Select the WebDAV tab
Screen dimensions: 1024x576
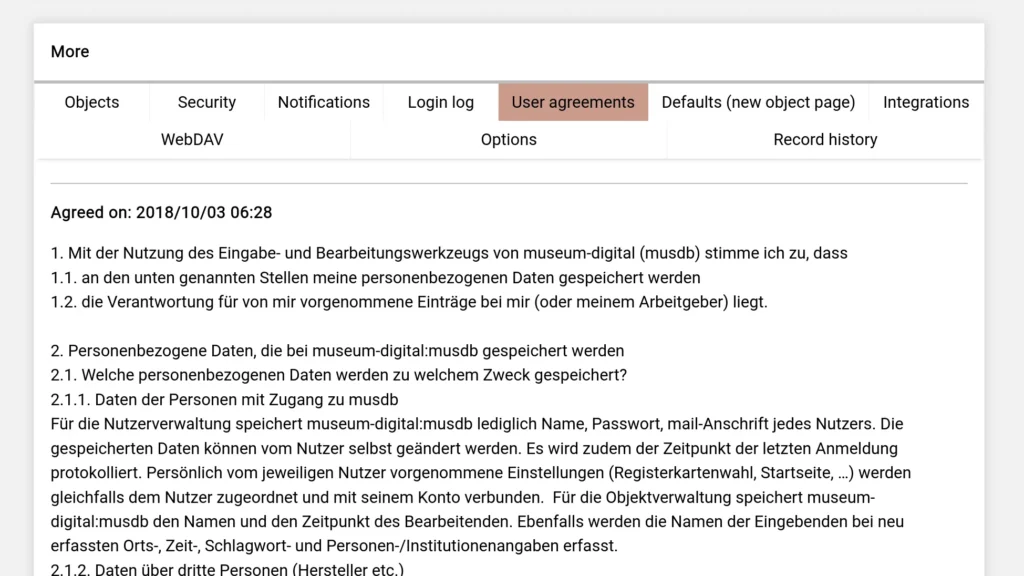pos(192,139)
